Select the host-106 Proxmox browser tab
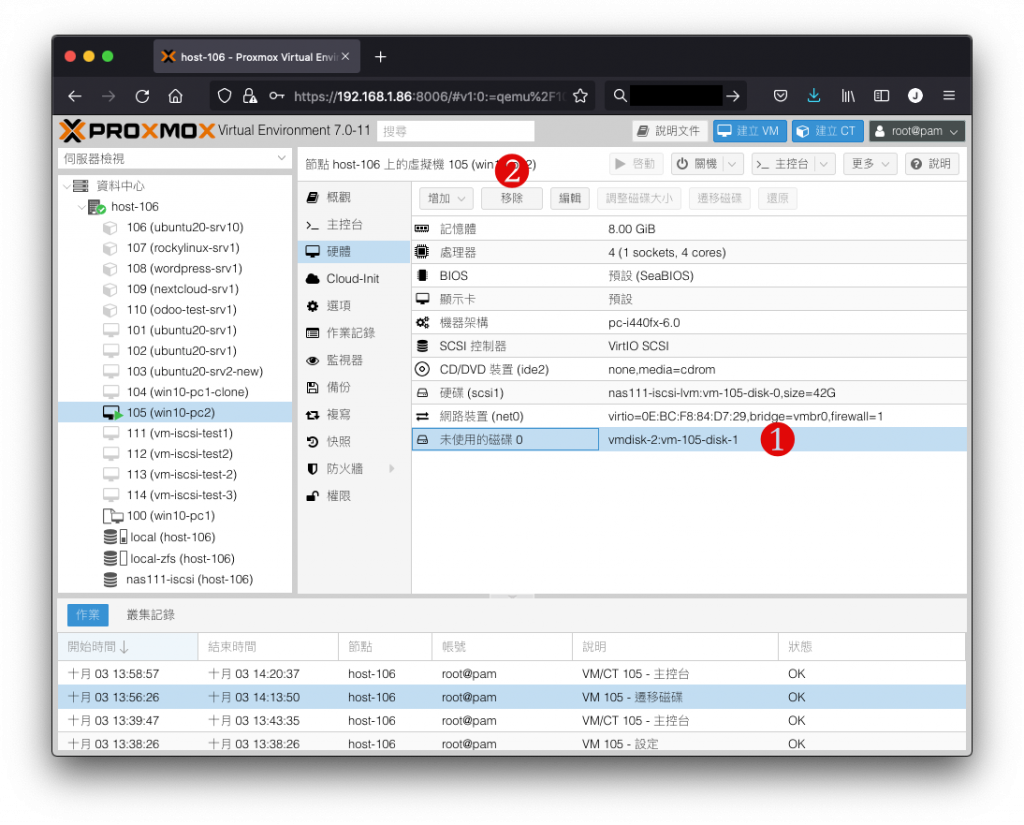The height and width of the screenshot is (825, 1024). [256, 57]
